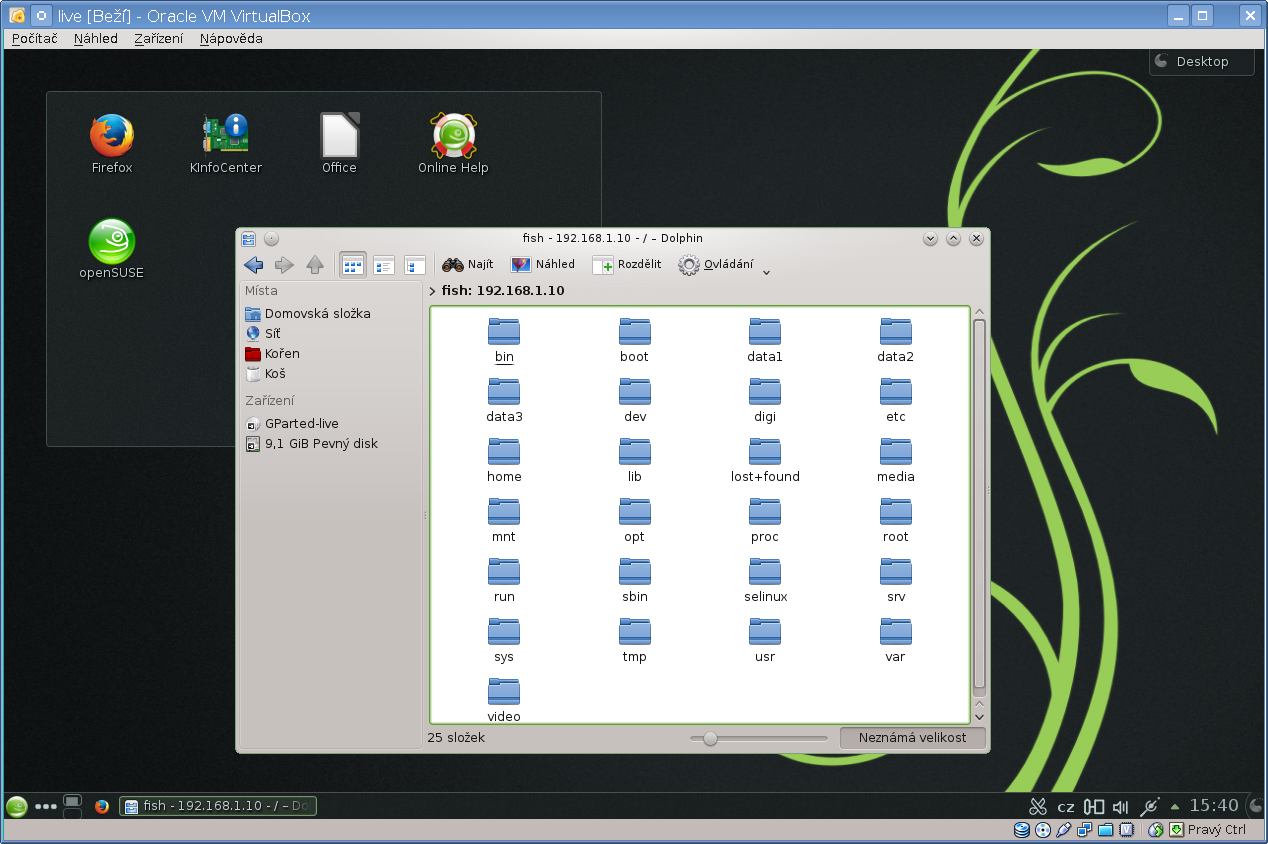Open the Zařízení menu in VirtualBox
The width and height of the screenshot is (1268, 844).
(x=158, y=38)
